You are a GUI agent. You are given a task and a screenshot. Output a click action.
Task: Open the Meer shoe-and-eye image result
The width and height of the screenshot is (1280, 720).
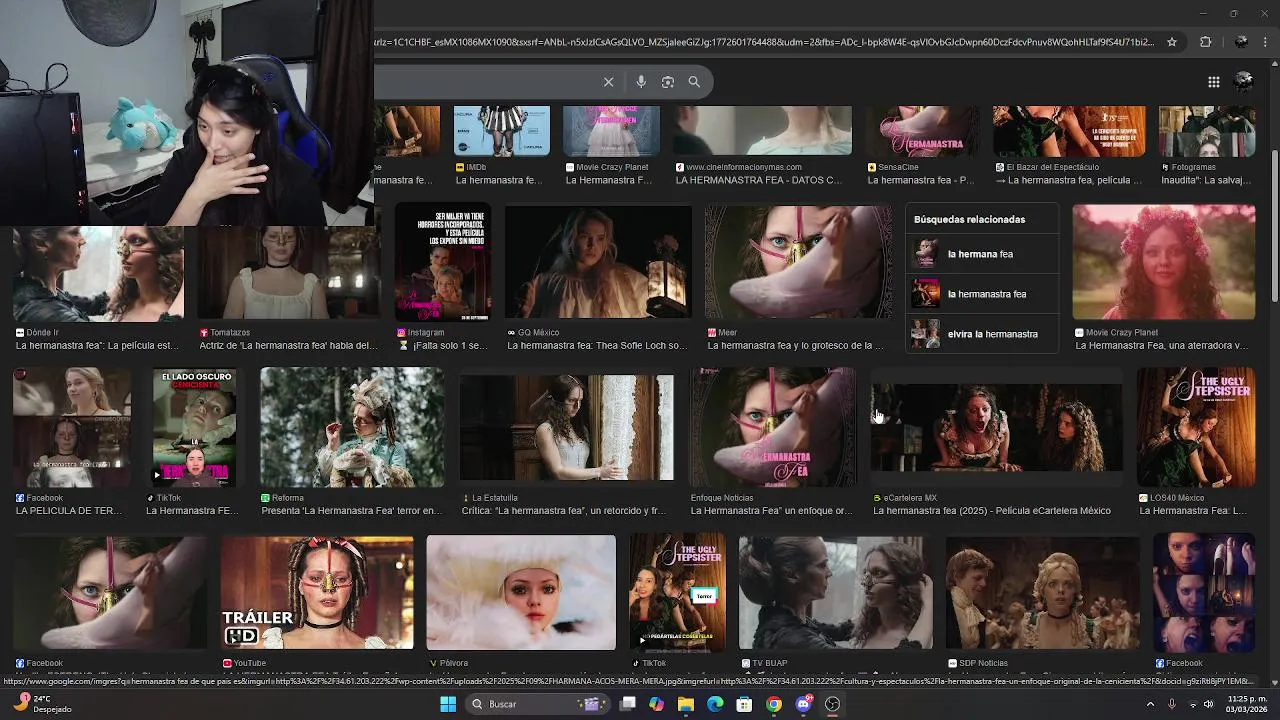click(x=798, y=263)
